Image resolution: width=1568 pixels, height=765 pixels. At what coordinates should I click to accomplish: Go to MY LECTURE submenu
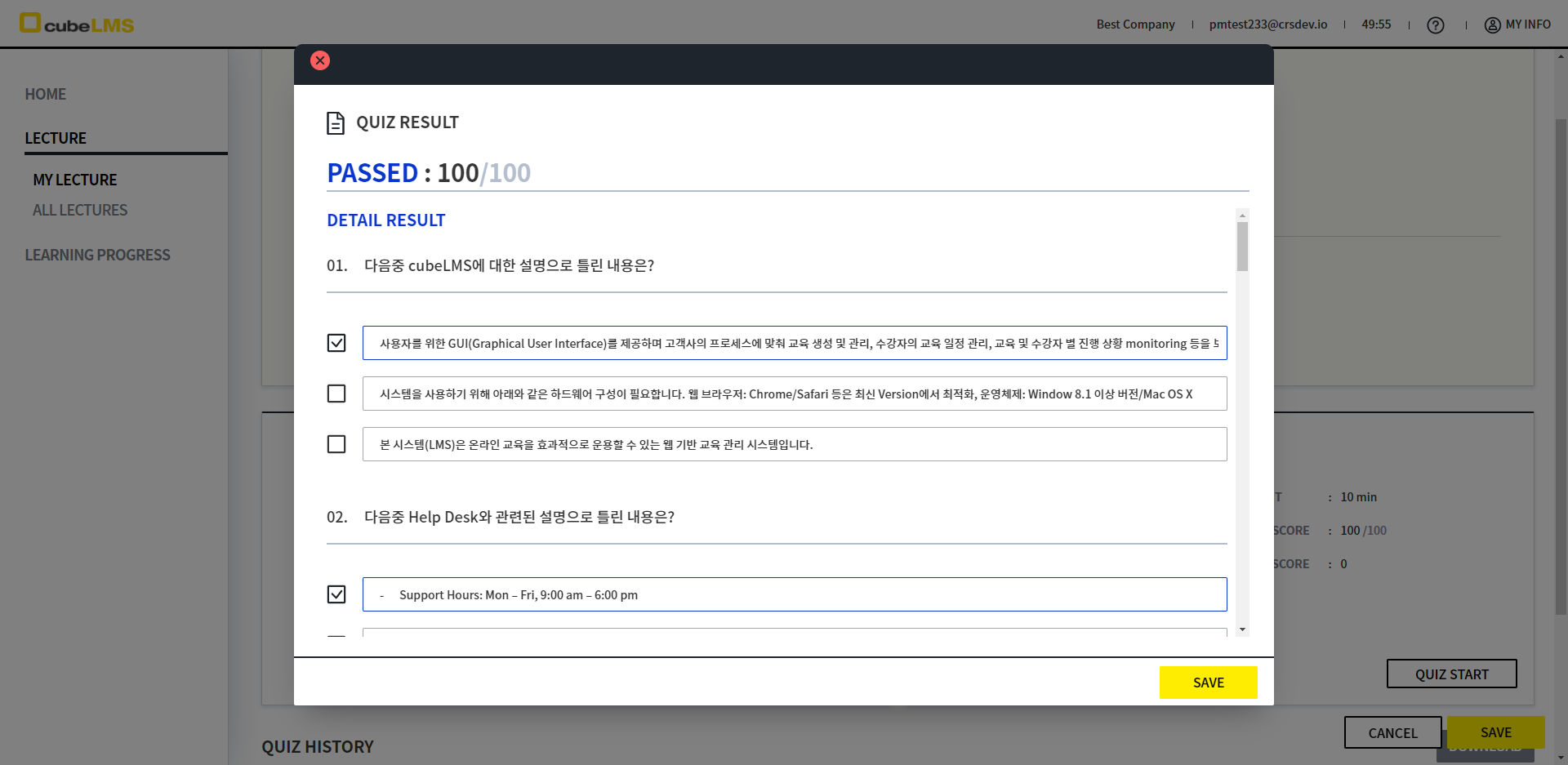point(75,180)
